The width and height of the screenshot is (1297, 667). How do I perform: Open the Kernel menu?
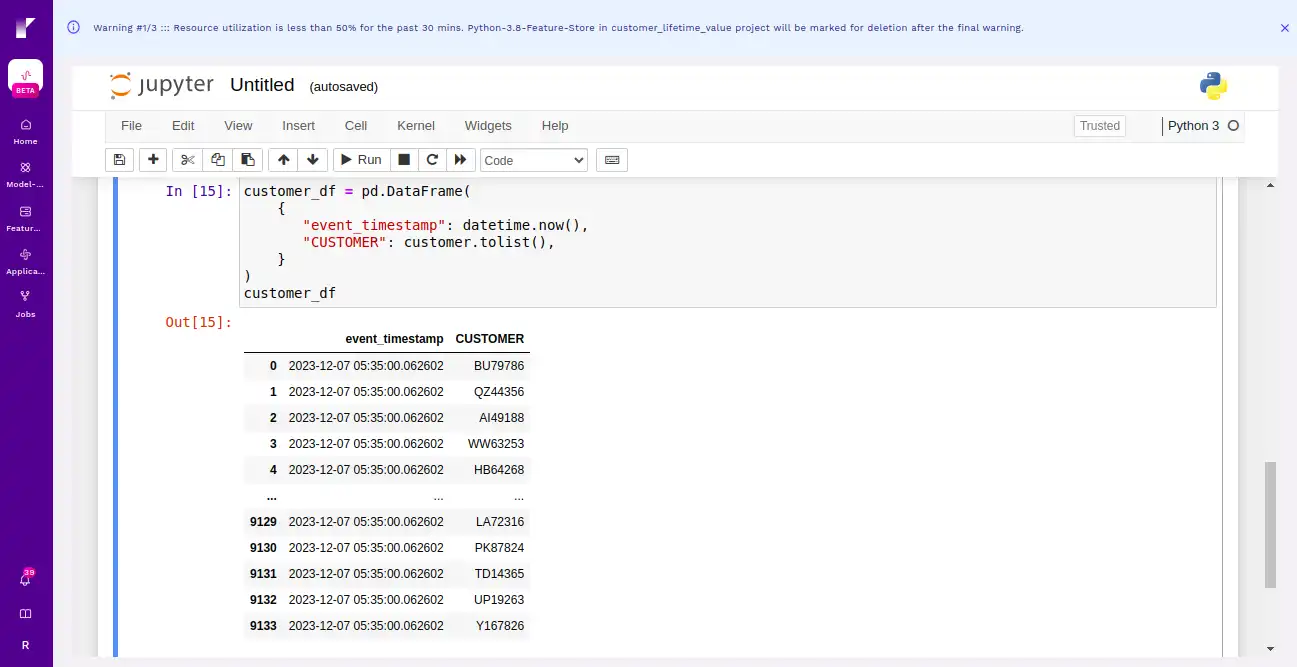click(416, 126)
